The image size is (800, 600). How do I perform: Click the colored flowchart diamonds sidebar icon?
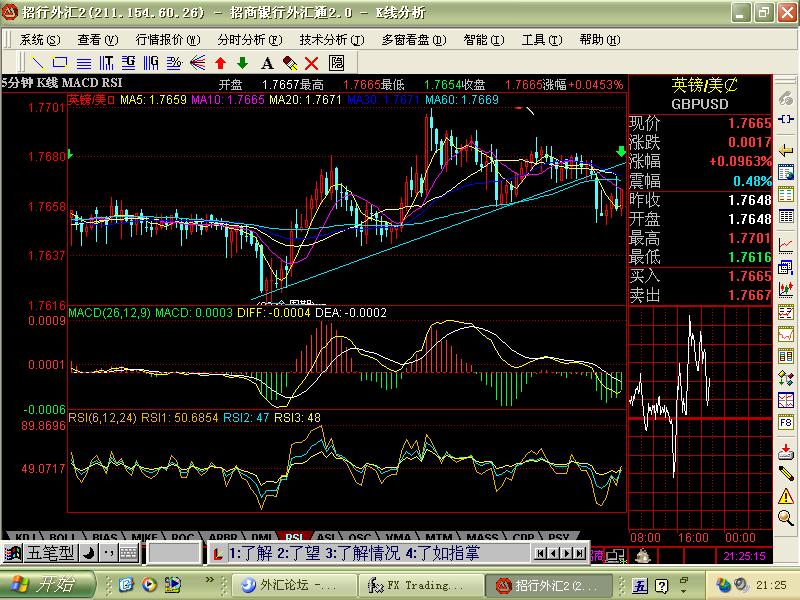click(x=786, y=378)
